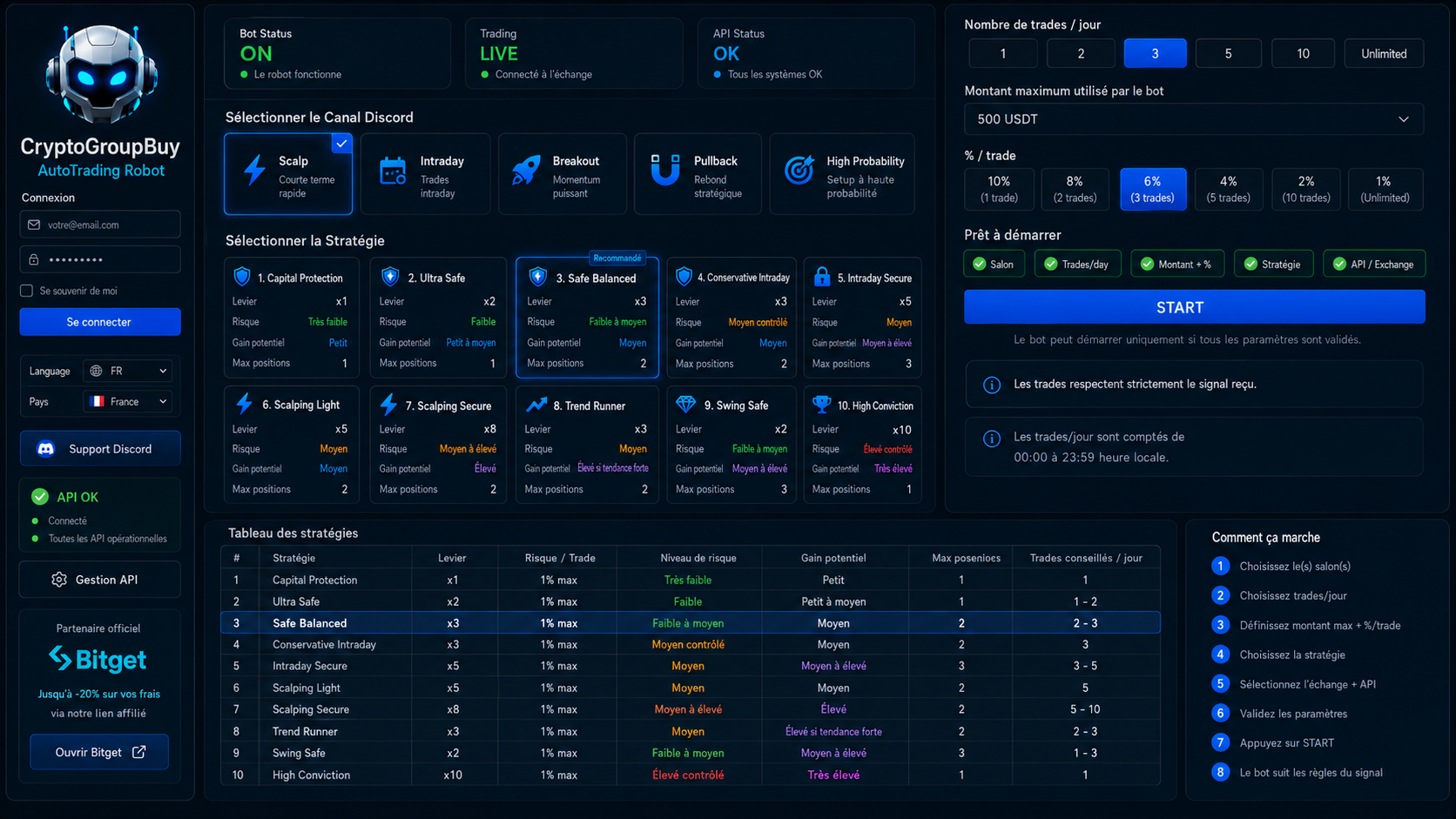Click Scalping Secure row in strategy table
Image resolution: width=1456 pixels, height=819 pixels.
pos(691,709)
